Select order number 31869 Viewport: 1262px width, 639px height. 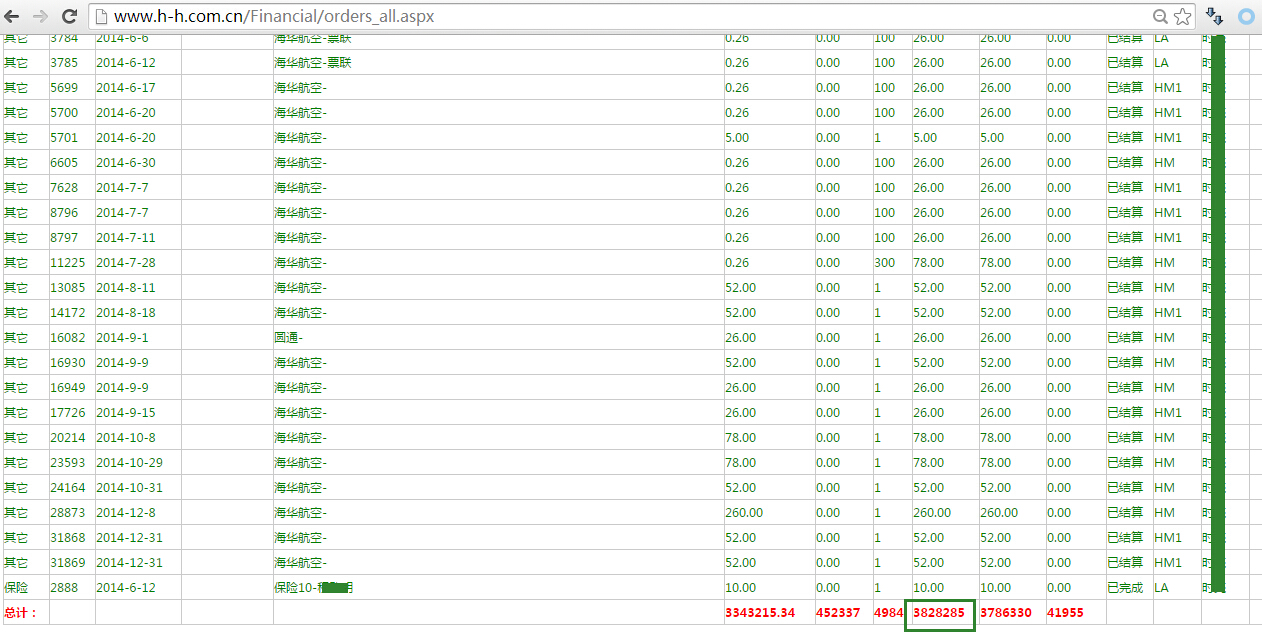[x=68, y=562]
